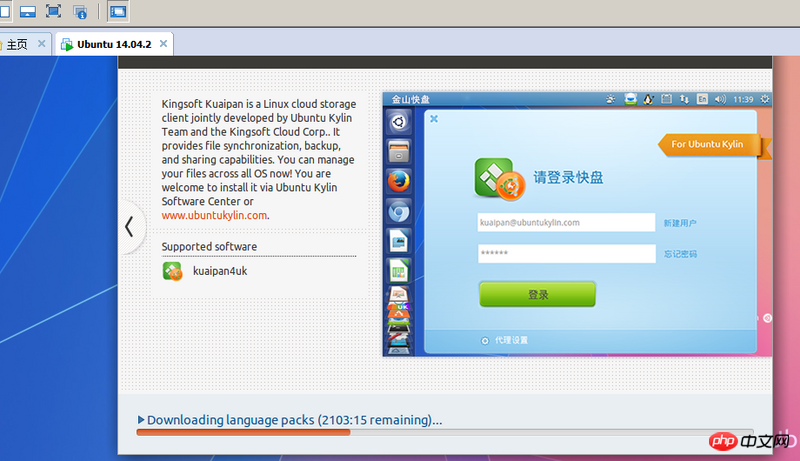Open the 主页 home tab
The height and width of the screenshot is (461, 800).
coord(16,44)
